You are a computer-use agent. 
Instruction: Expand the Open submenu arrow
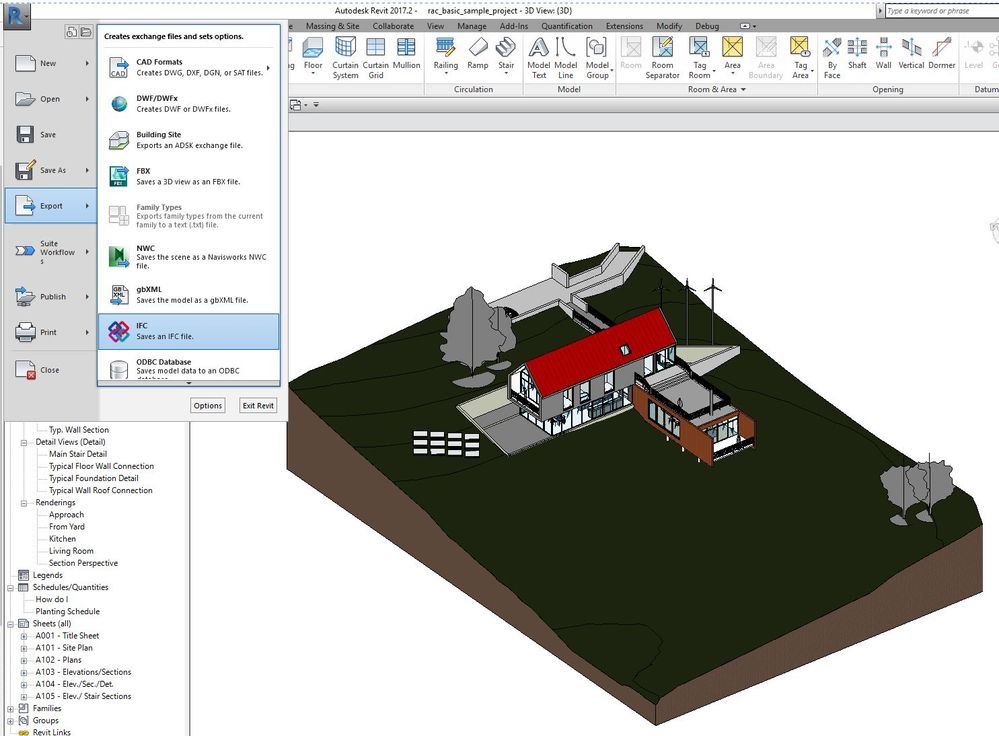[87, 99]
